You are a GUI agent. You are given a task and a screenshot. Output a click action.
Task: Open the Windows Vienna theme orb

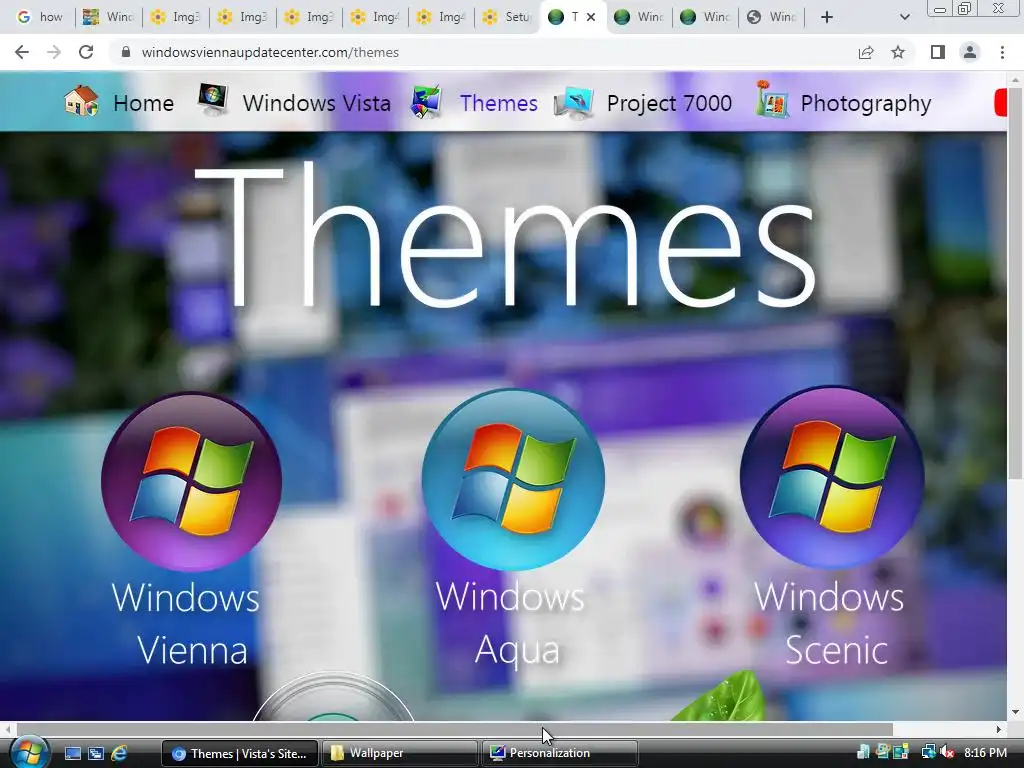191,482
